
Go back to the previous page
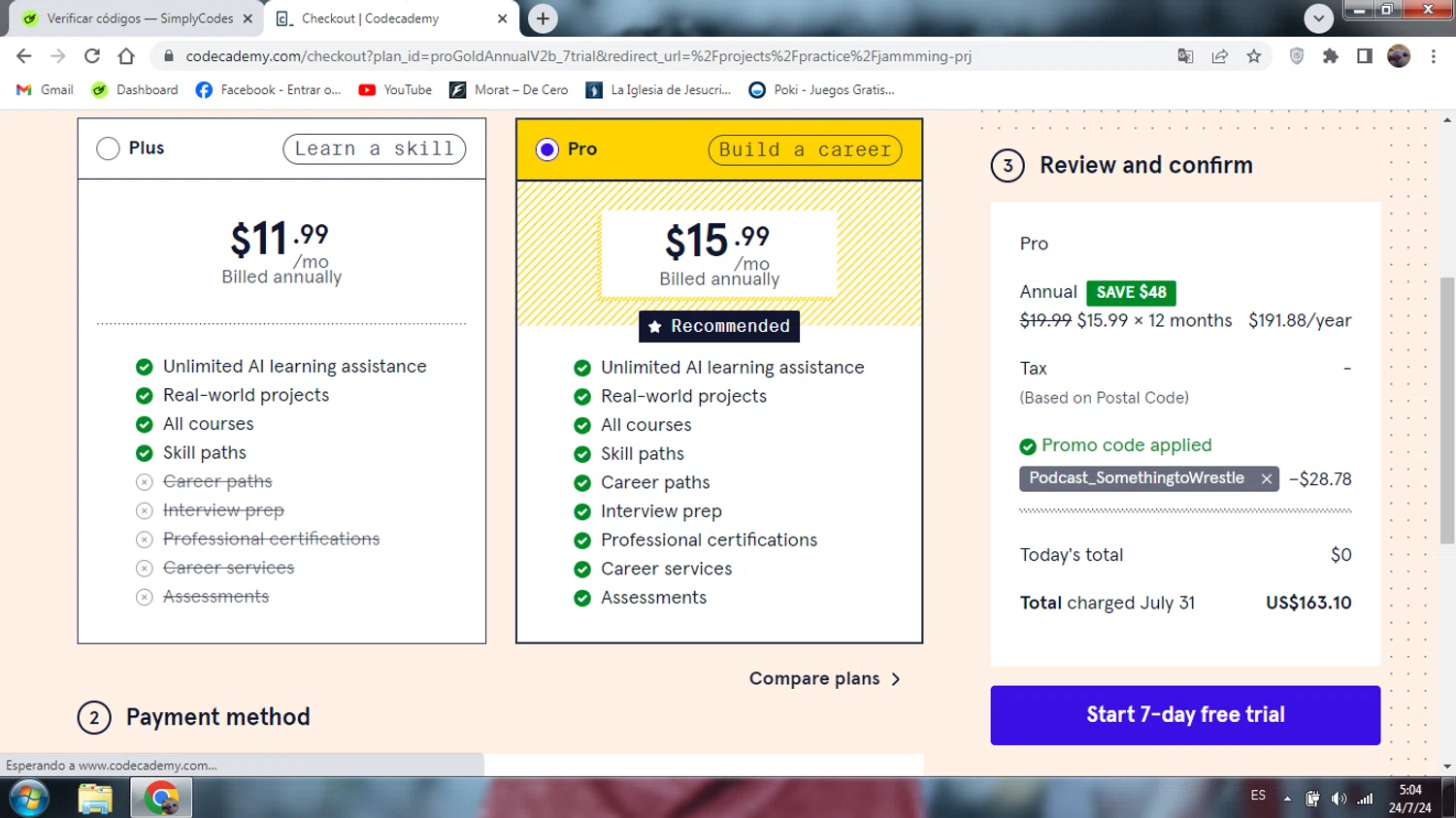[24, 56]
